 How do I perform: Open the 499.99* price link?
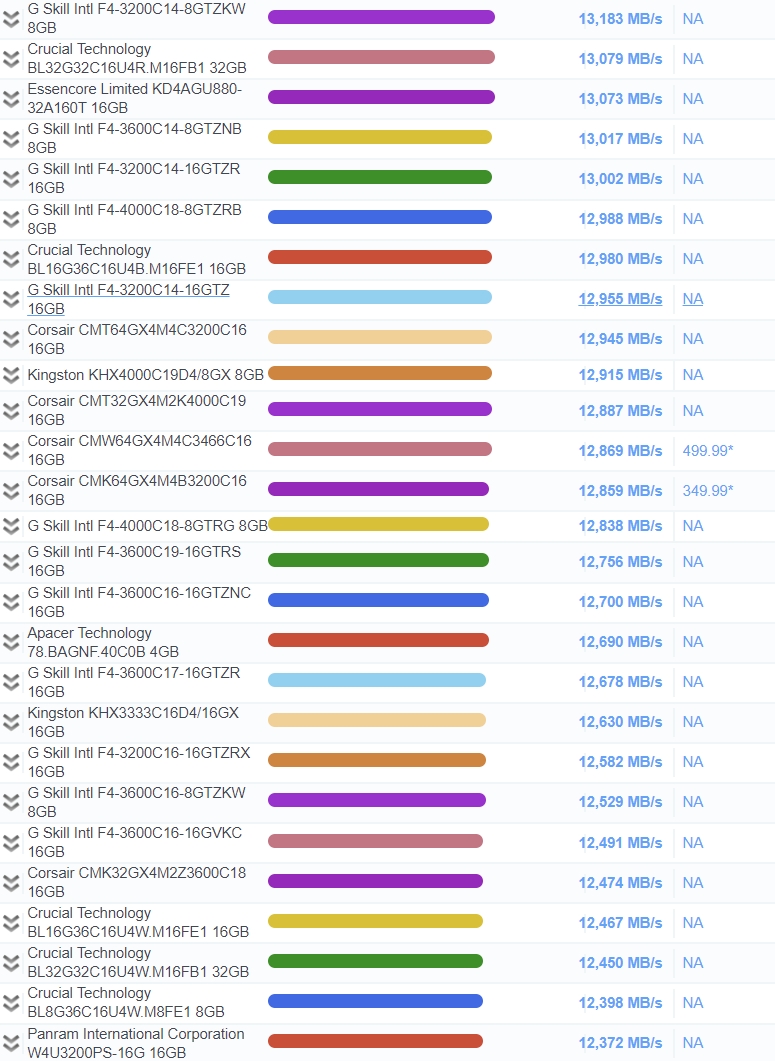[x=707, y=451]
